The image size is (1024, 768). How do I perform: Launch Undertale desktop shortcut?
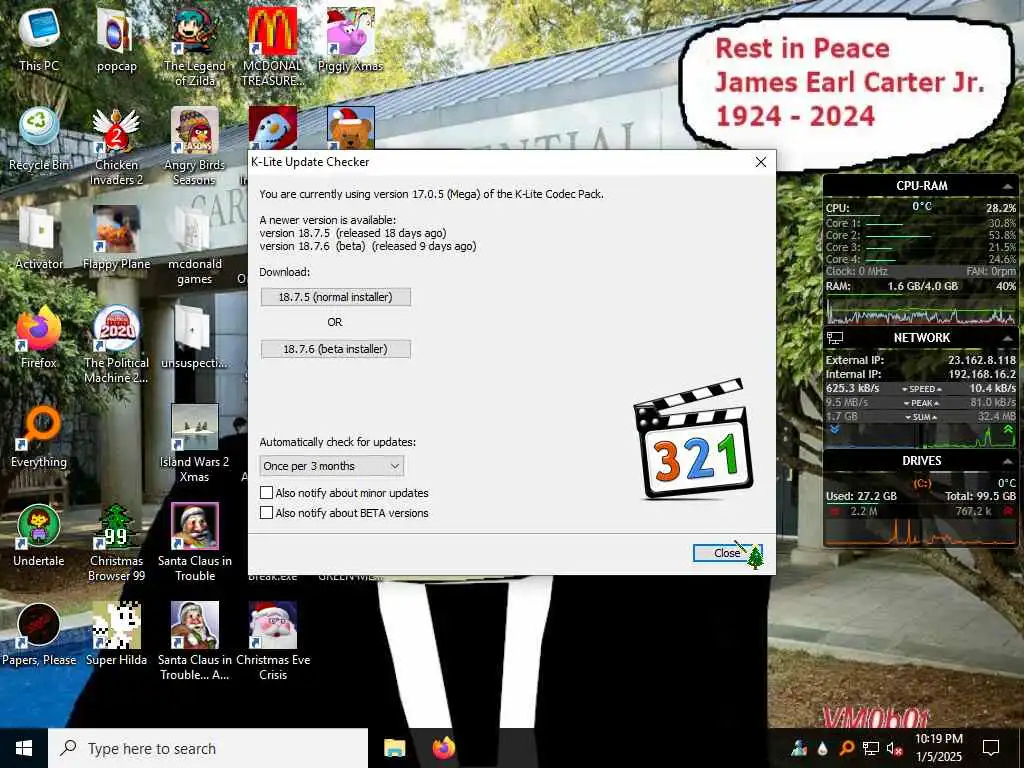click(39, 536)
